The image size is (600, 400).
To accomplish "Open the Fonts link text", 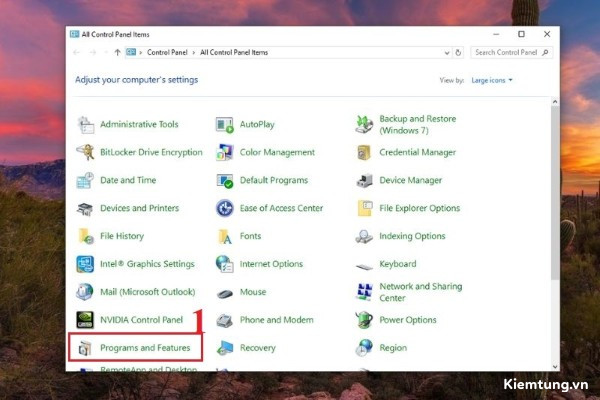I will [250, 236].
